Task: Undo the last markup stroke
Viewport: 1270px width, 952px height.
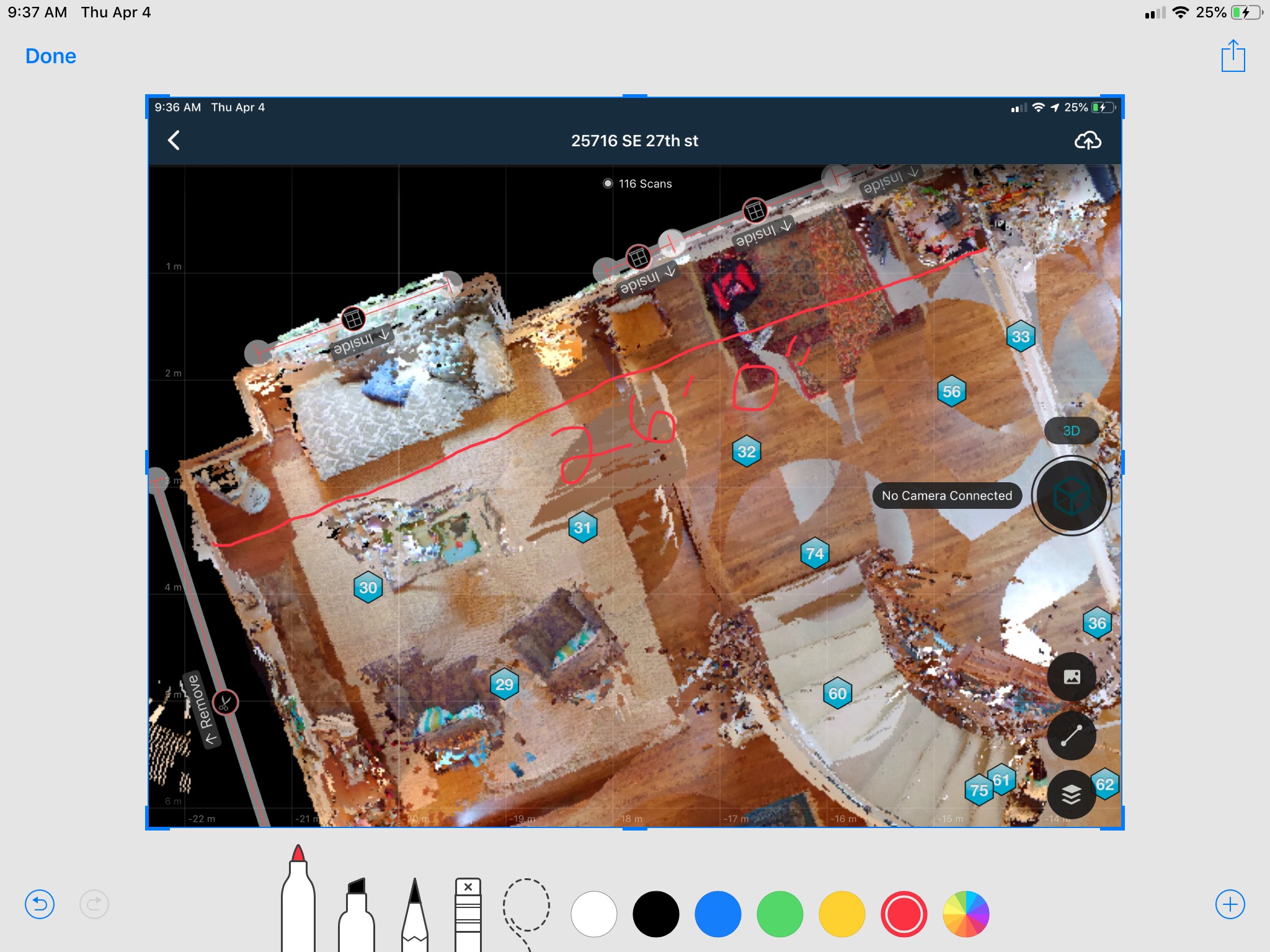Action: tap(40, 904)
